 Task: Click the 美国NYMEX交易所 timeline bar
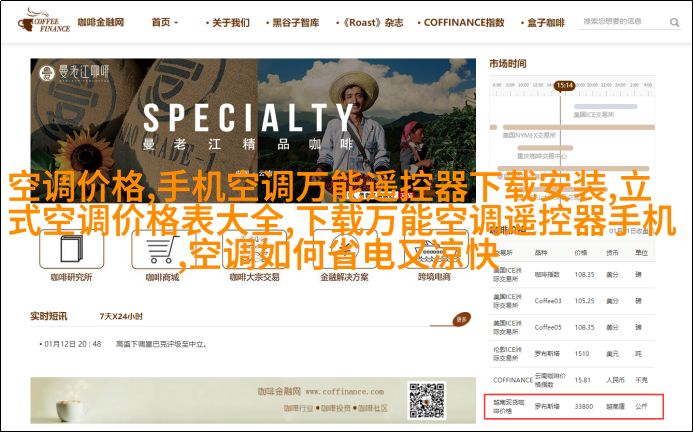click(x=578, y=128)
